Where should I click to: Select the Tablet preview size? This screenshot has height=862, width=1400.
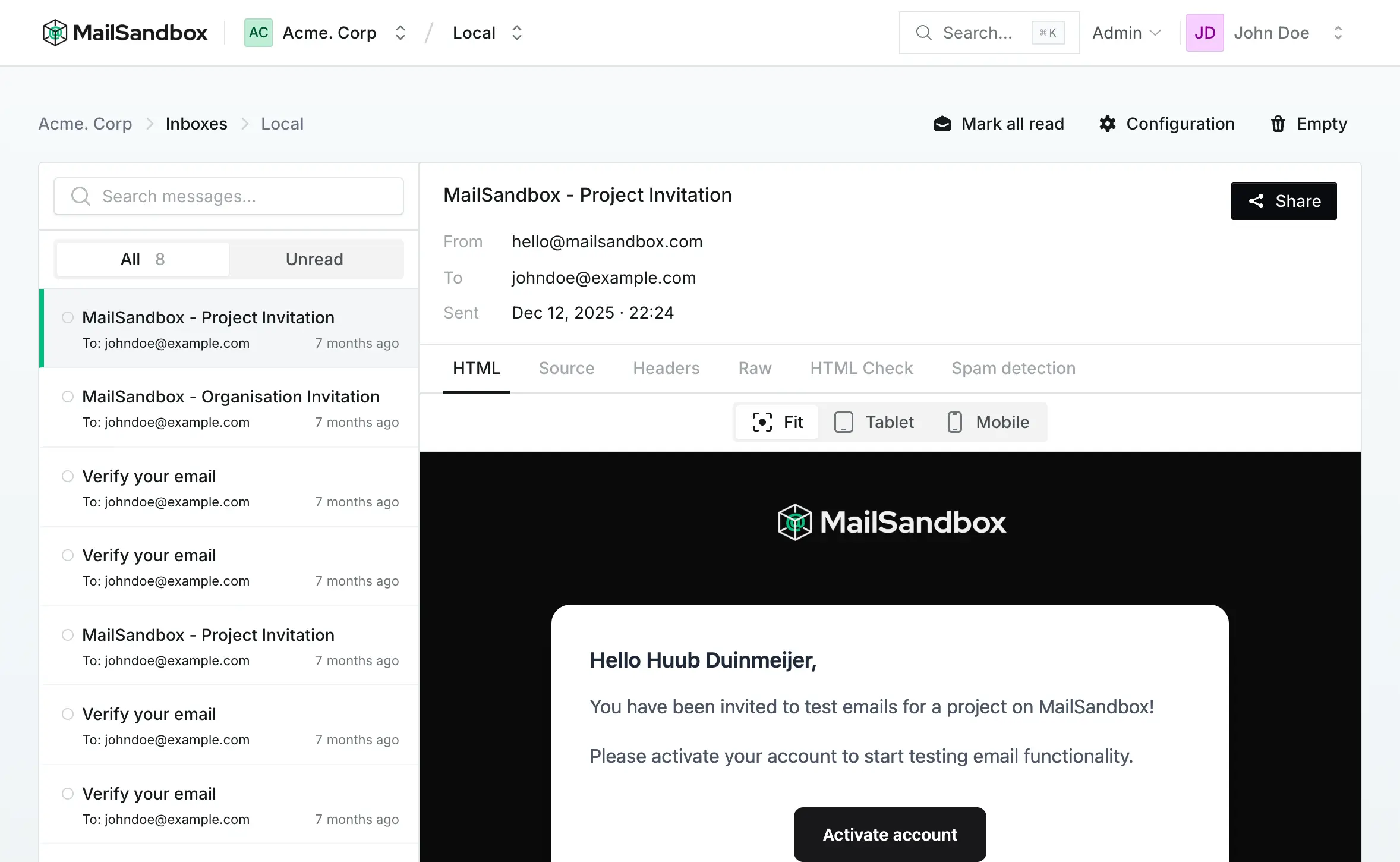[874, 422]
